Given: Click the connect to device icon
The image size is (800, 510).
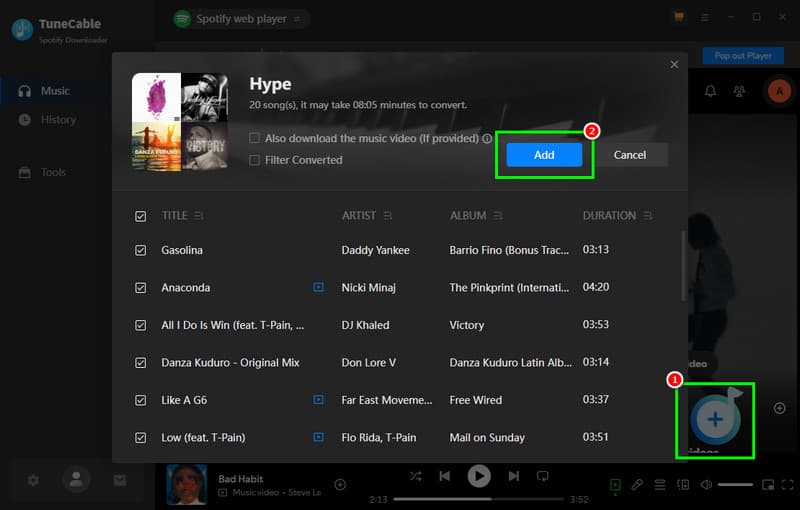Looking at the screenshot, I should pyautogui.click(x=683, y=484).
